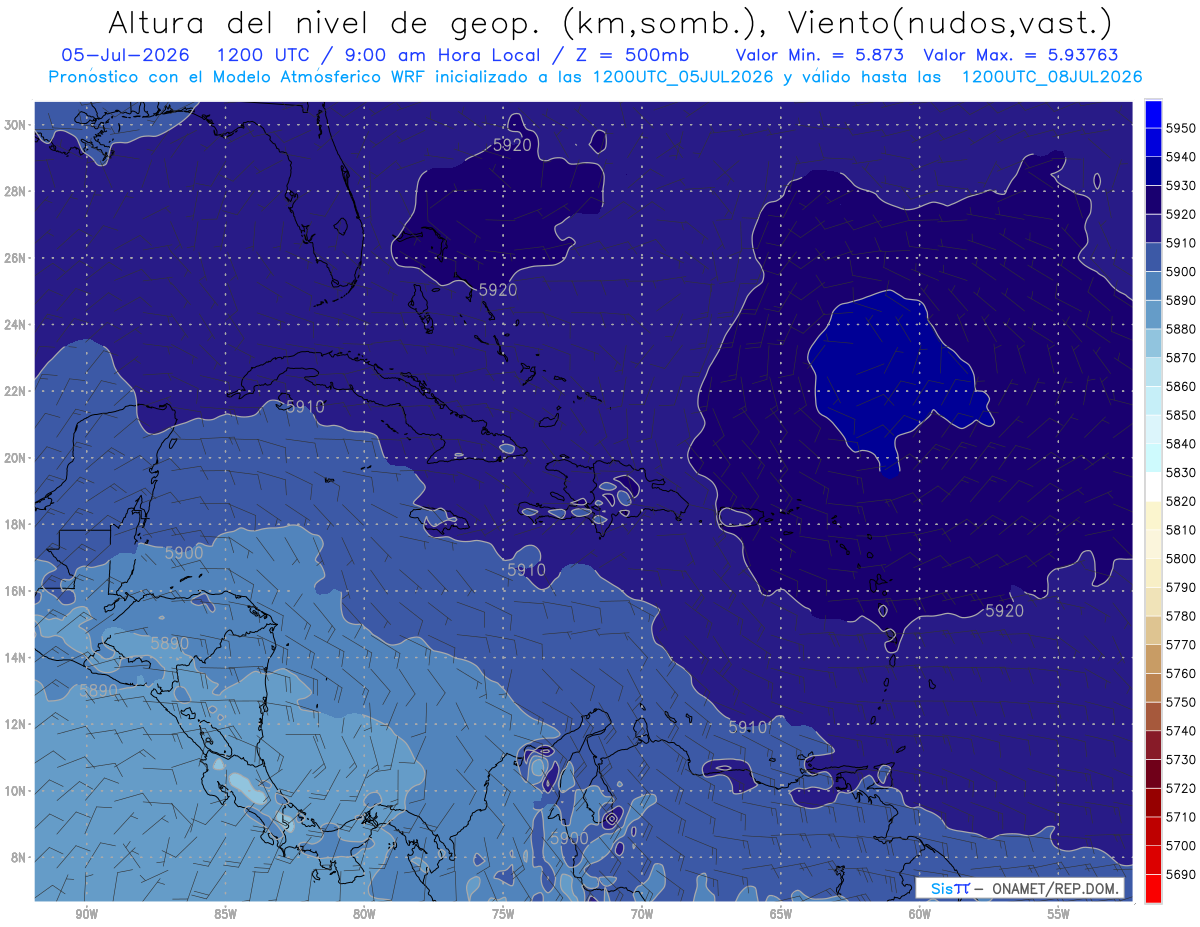Click the 80W longitude axis label
Viewport: 1200px width, 927px height.
coord(364,914)
